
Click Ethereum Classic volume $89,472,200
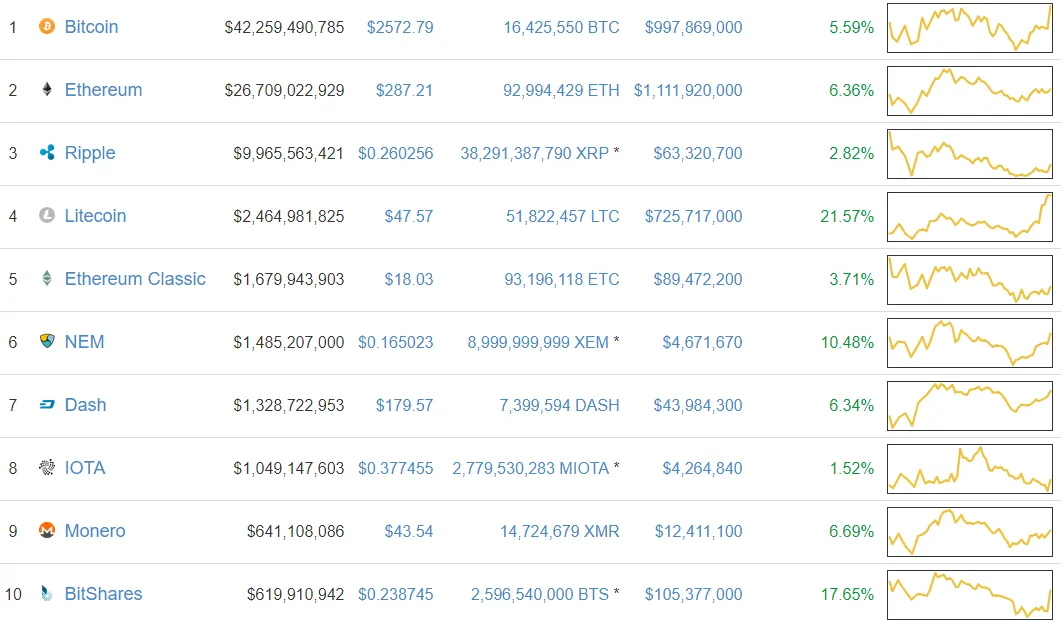tap(698, 279)
